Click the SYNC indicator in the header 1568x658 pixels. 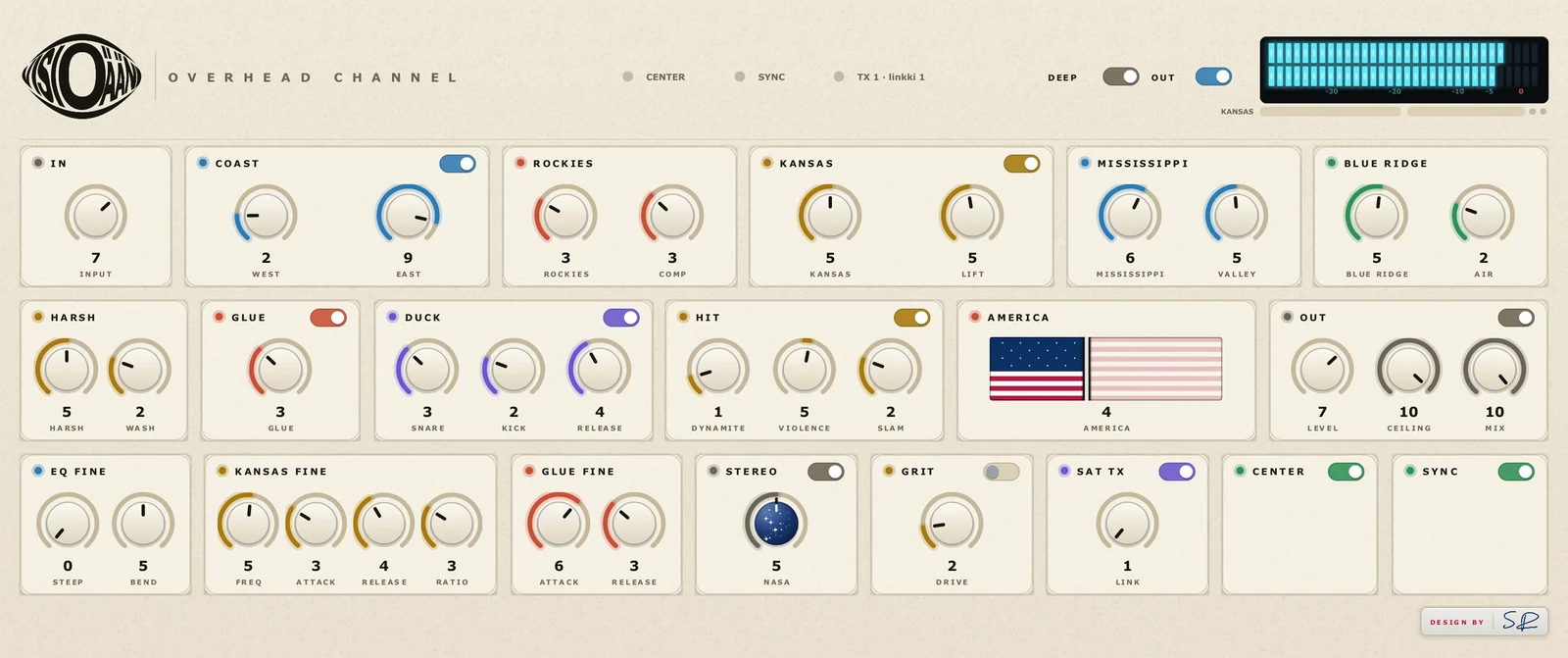tap(760, 76)
